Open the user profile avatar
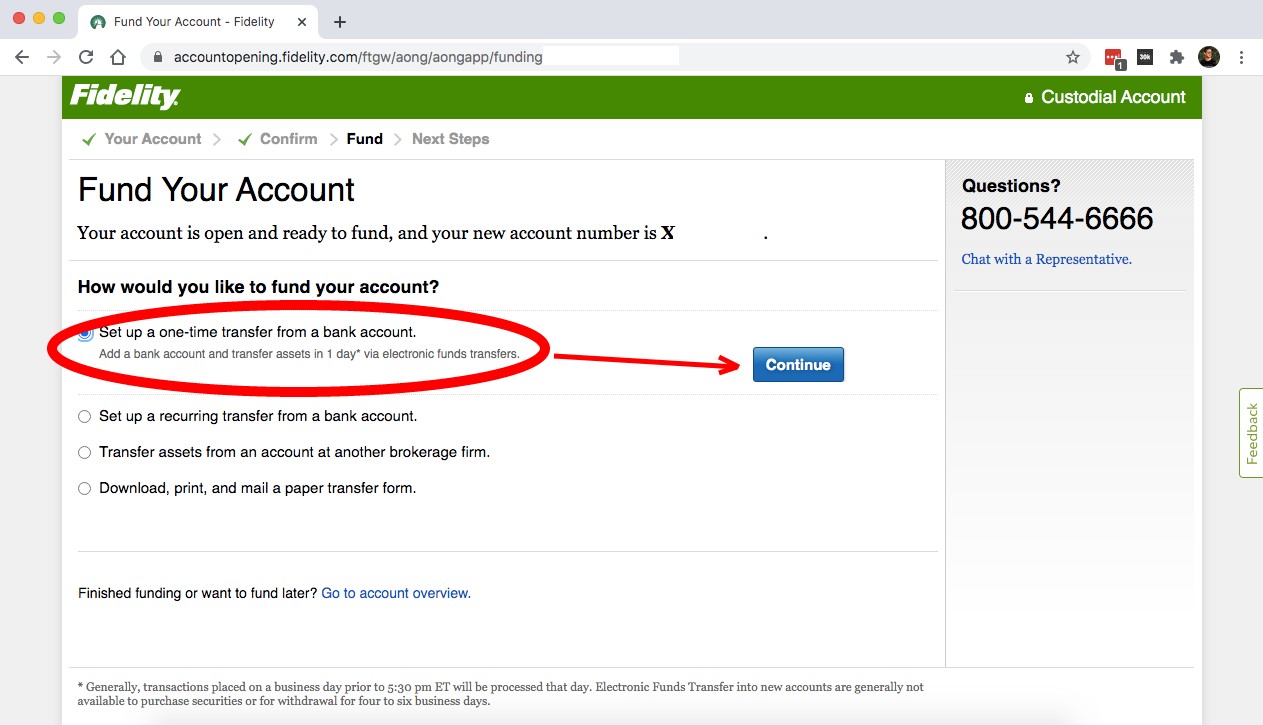Screen dimensions: 1263x725 coord(1209,57)
